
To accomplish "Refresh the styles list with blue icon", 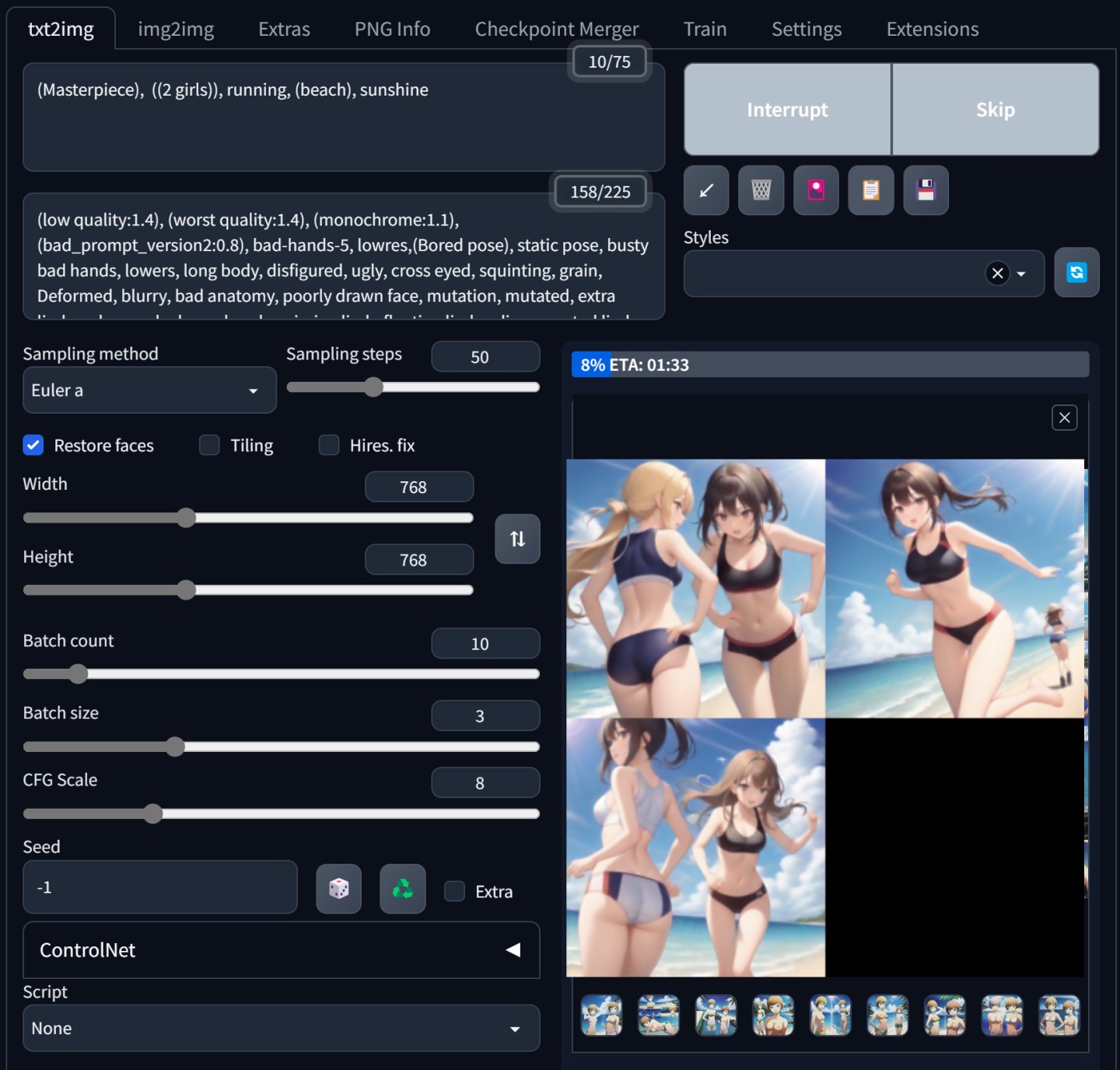I will (x=1076, y=273).
